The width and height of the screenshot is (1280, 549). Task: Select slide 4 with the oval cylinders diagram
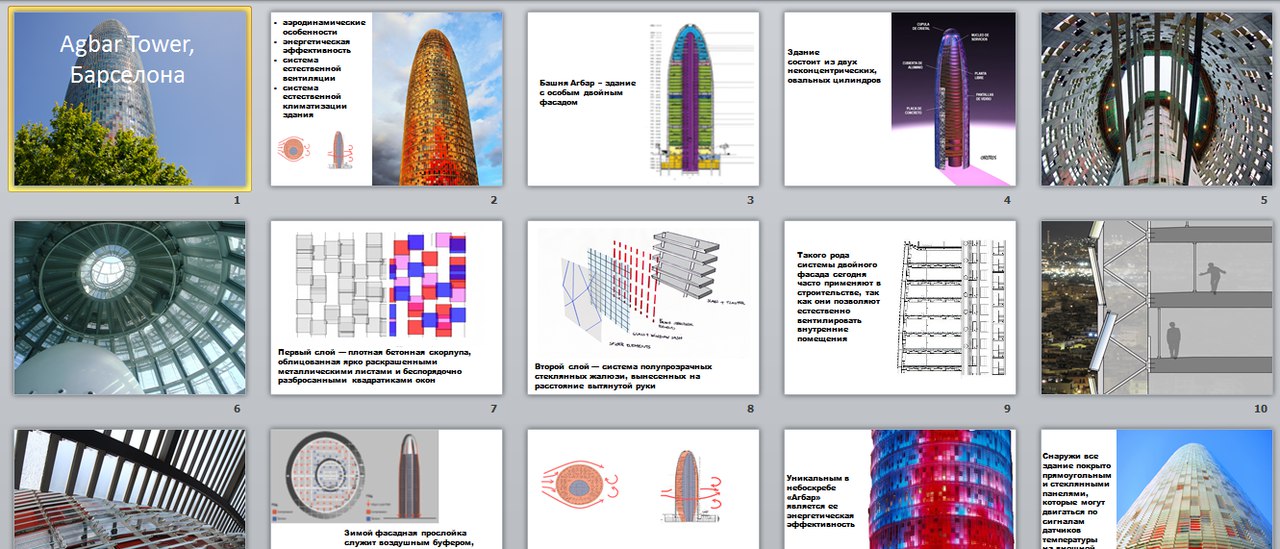900,98
